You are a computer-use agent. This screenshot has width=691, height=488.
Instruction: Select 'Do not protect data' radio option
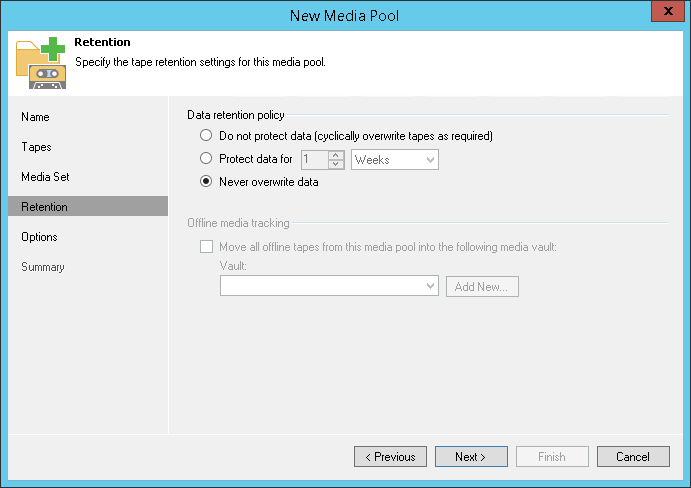(206, 135)
